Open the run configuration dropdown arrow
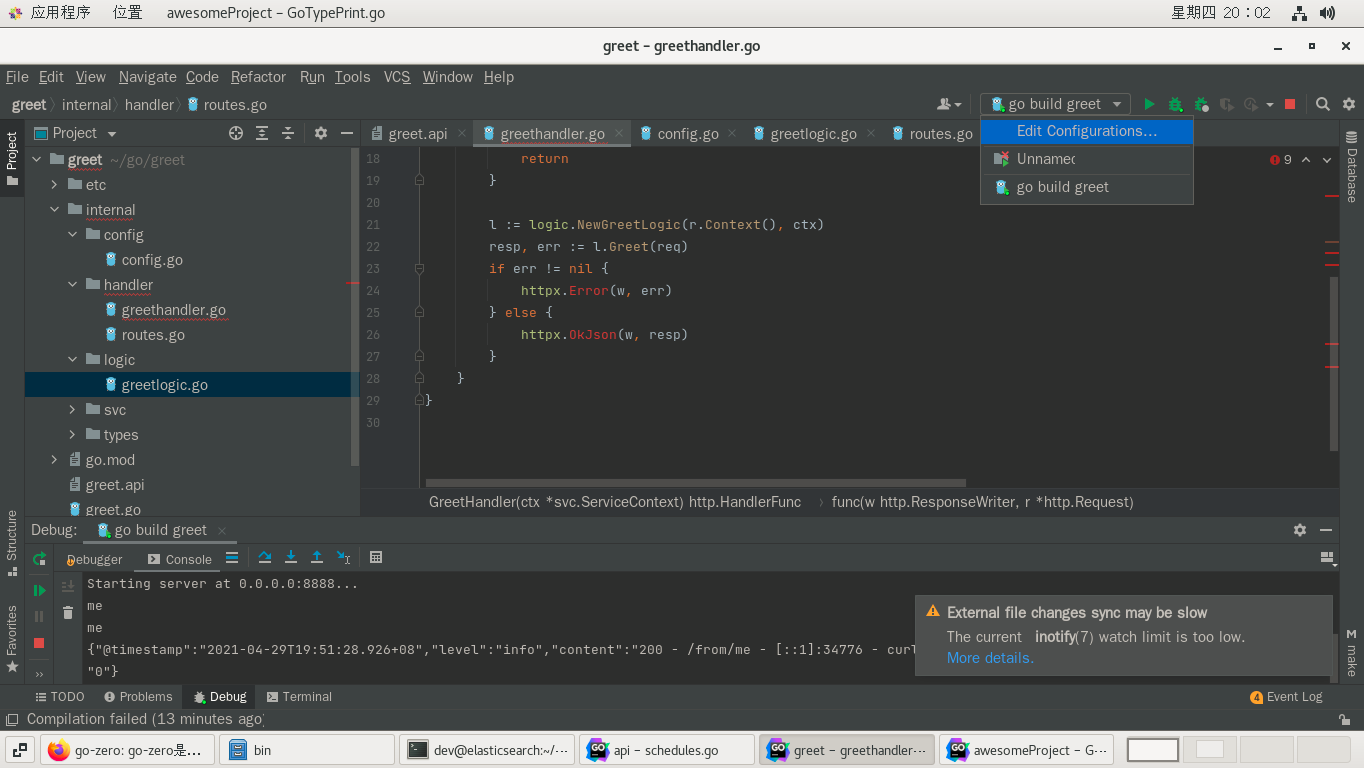 (x=1117, y=104)
